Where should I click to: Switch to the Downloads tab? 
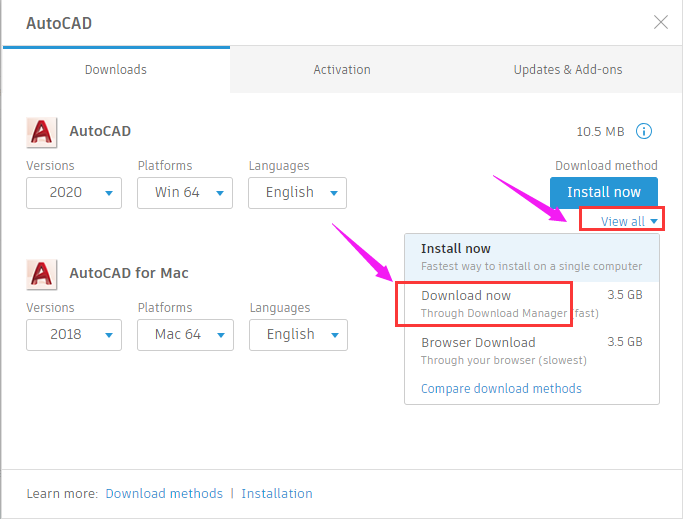coord(116,70)
